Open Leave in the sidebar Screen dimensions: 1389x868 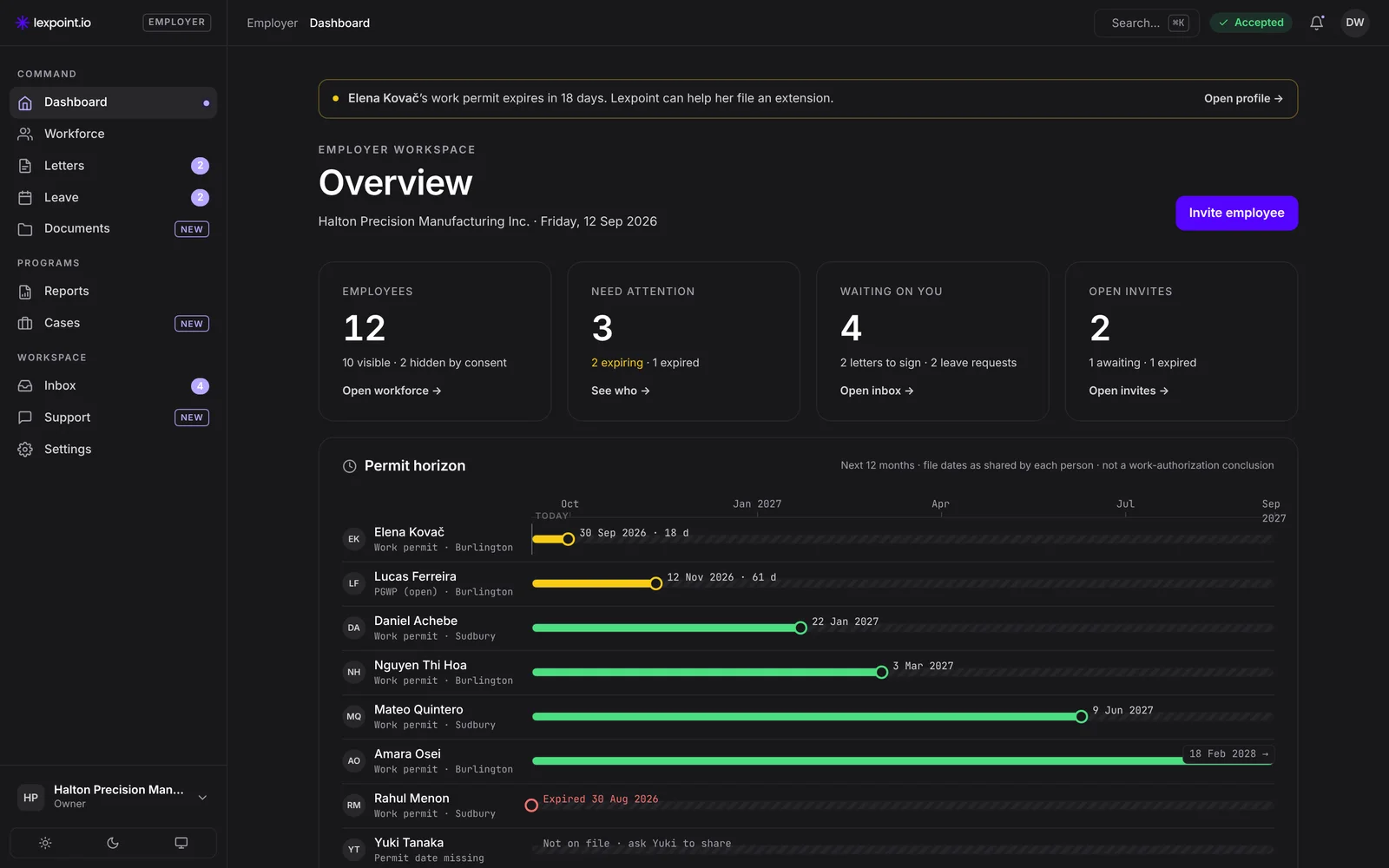tap(113, 198)
